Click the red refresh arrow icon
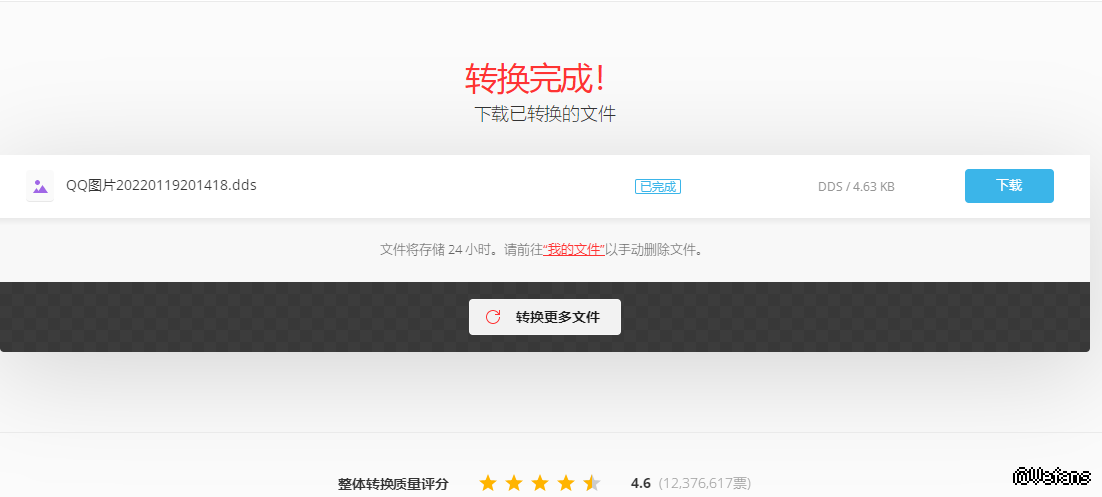 [x=493, y=317]
